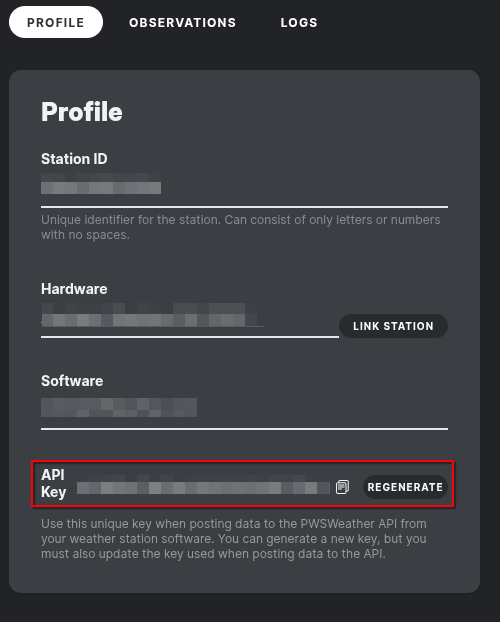Click the divider line under Software

pos(244,429)
